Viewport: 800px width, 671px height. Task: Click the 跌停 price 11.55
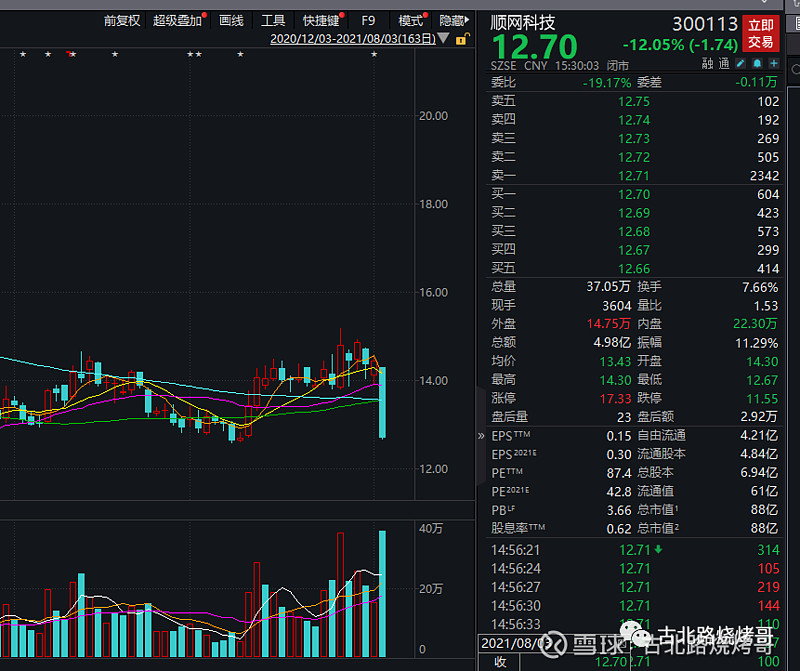(762, 399)
